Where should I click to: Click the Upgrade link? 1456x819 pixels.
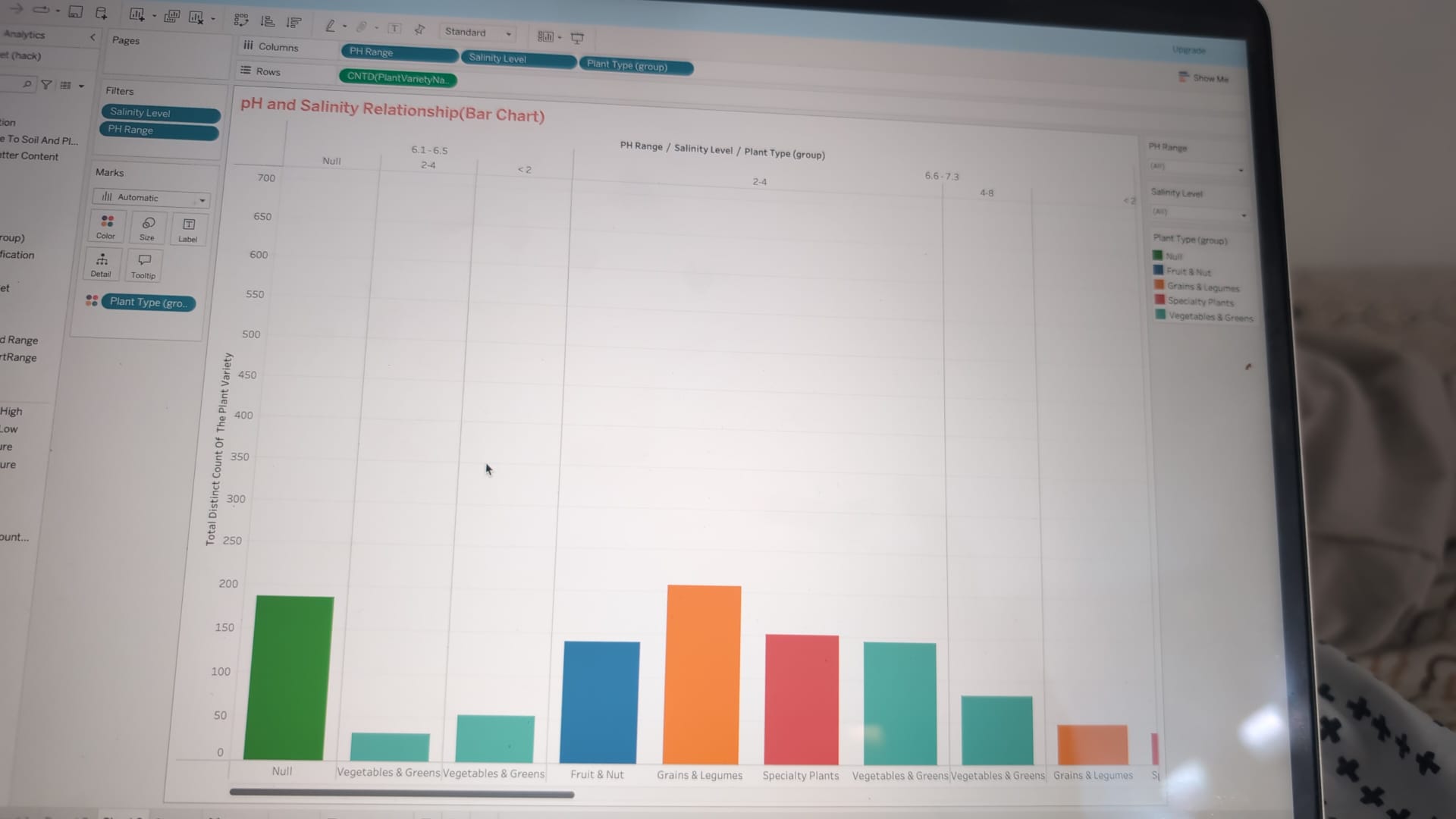click(1188, 50)
